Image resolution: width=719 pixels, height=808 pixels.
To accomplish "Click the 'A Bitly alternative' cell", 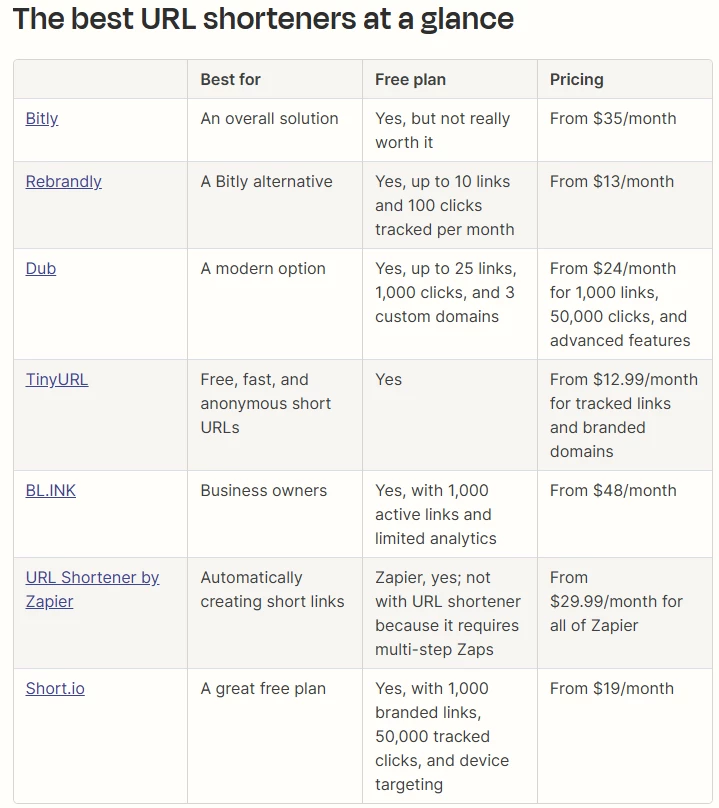I will coord(266,181).
